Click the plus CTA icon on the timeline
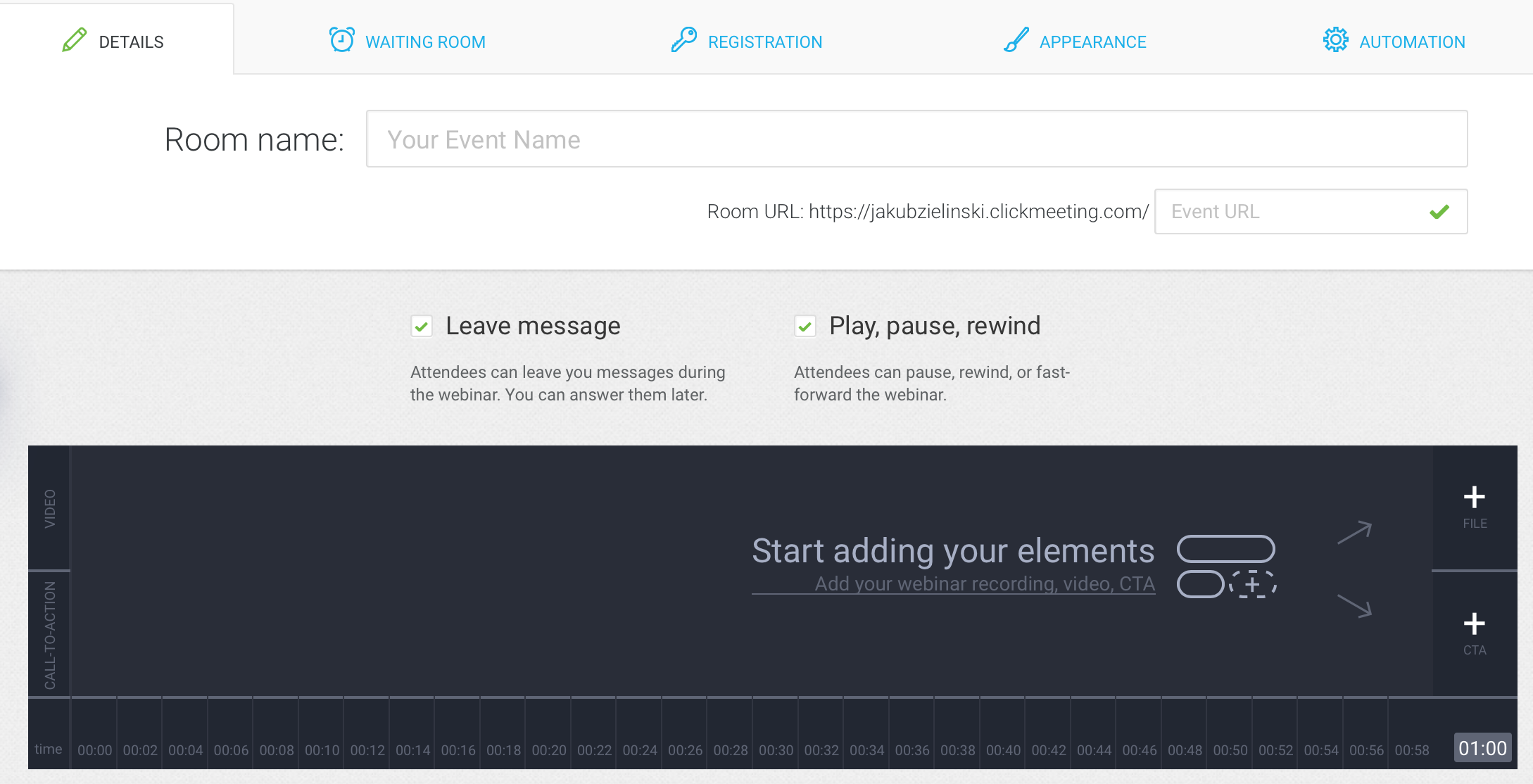Screen dimensions: 1533x784 [1474, 624]
